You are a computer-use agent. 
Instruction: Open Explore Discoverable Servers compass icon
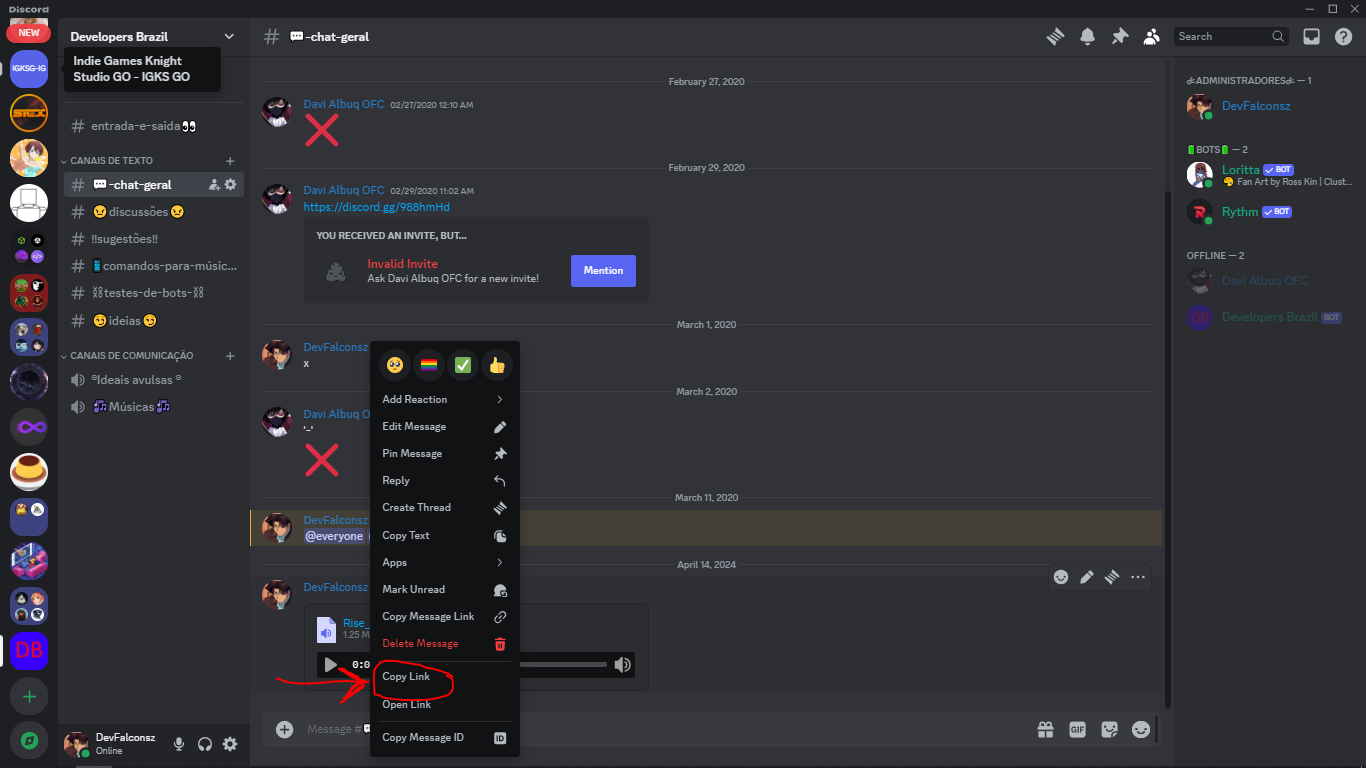29,741
